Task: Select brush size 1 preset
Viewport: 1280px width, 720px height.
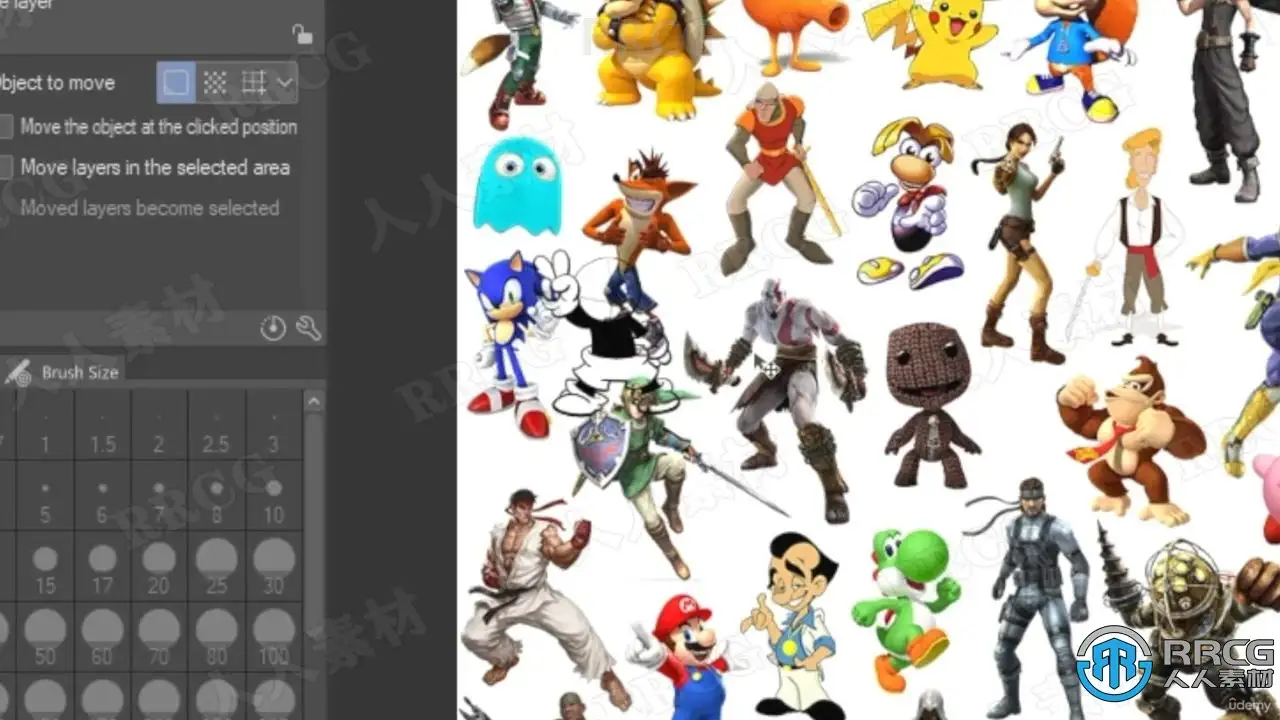Action: tap(45, 425)
